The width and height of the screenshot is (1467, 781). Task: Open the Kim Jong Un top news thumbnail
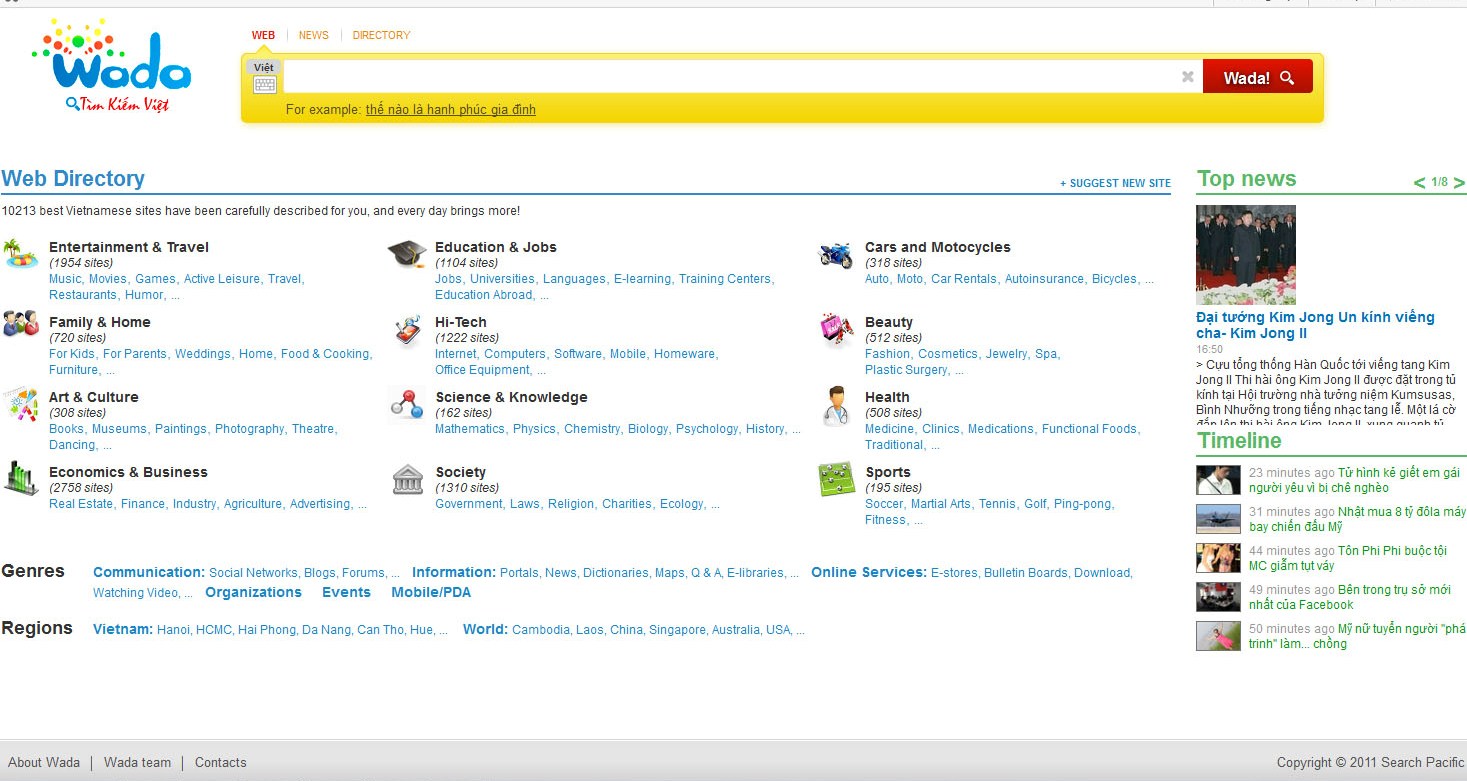(x=1245, y=255)
